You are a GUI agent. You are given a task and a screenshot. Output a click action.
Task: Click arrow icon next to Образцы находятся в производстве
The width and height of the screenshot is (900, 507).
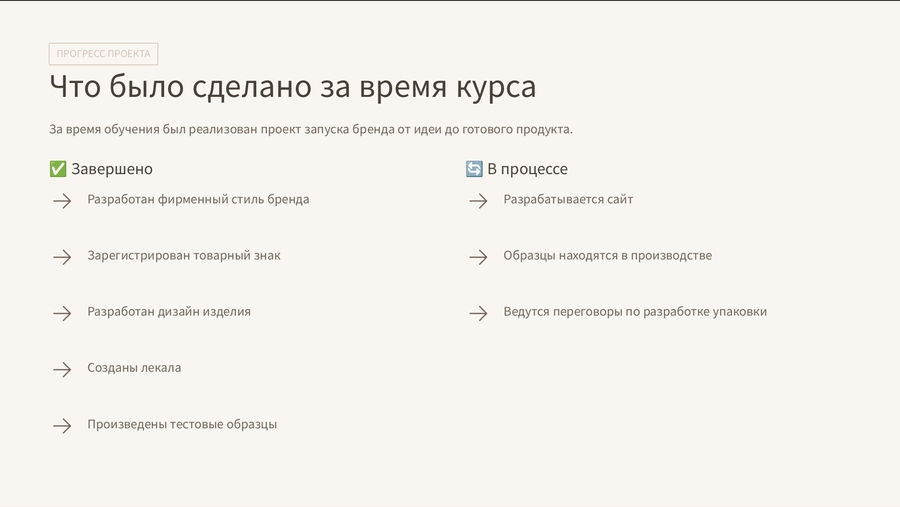point(478,257)
